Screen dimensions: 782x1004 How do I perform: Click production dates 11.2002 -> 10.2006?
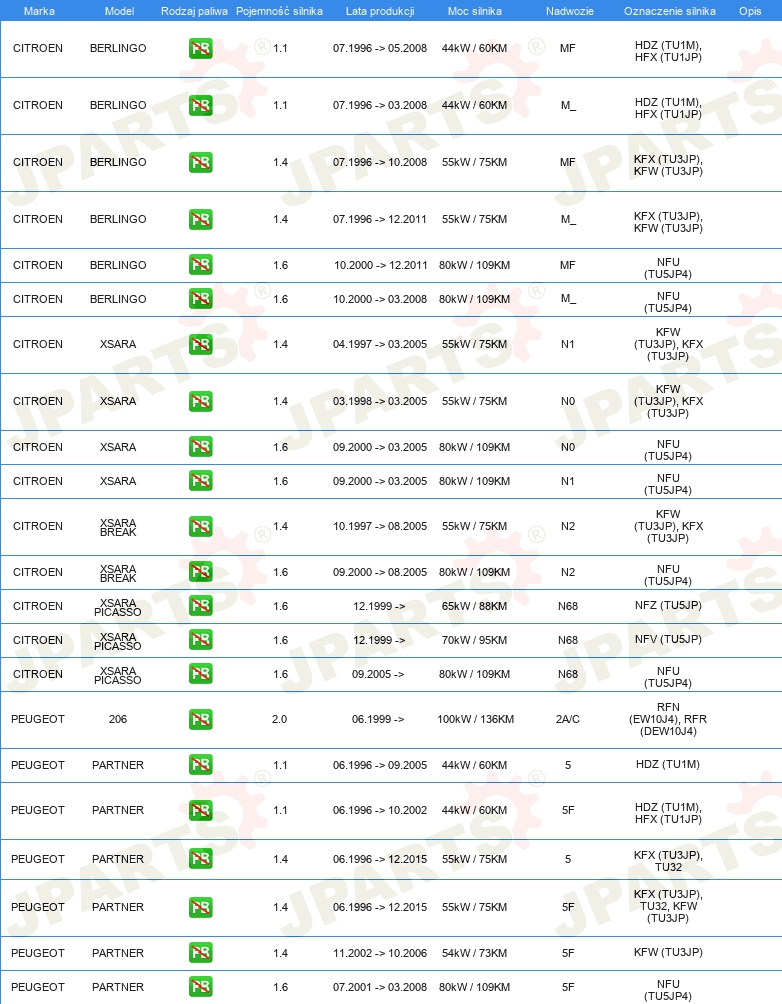pyautogui.click(x=380, y=953)
